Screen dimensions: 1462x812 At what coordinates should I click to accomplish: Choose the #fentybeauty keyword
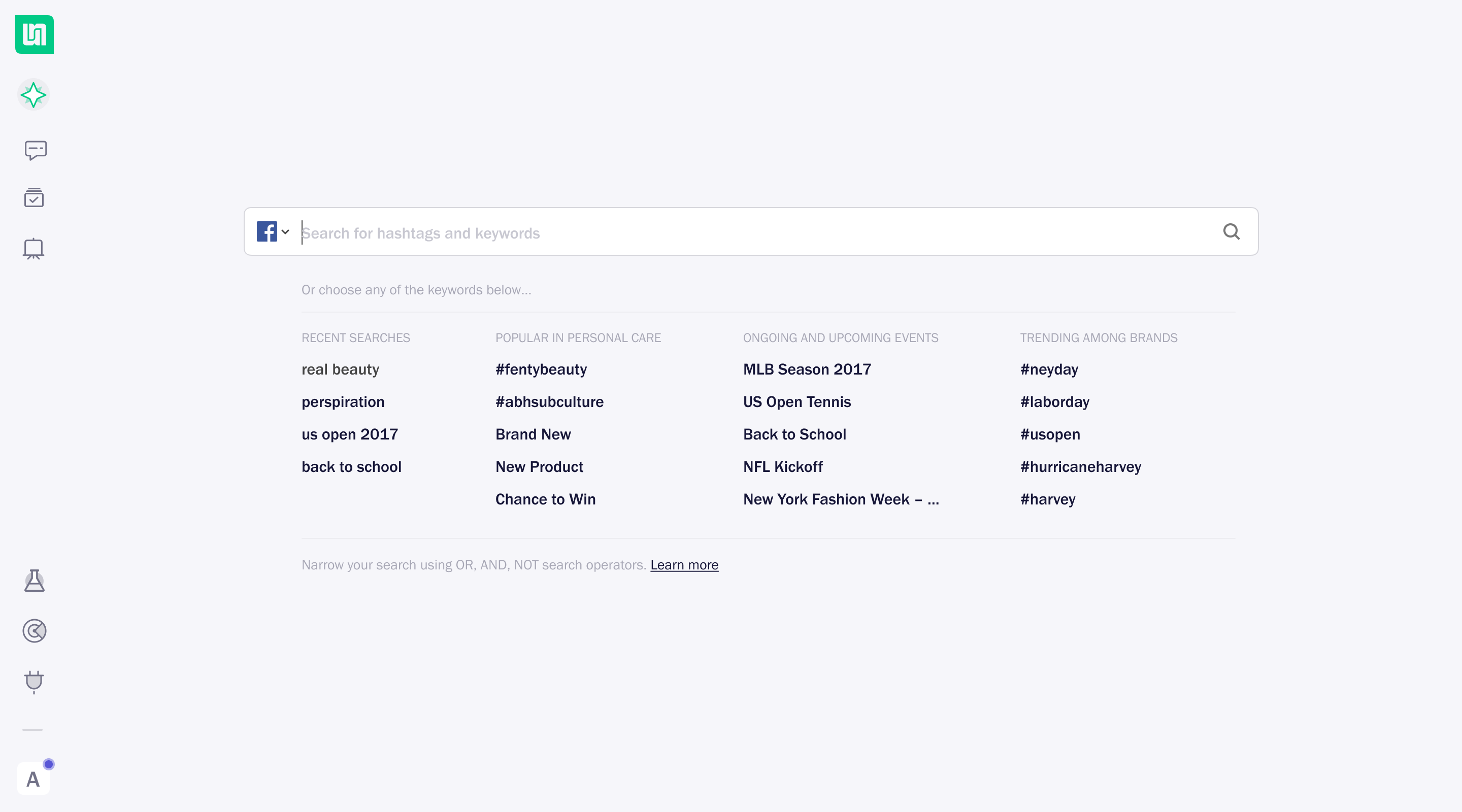click(x=541, y=369)
